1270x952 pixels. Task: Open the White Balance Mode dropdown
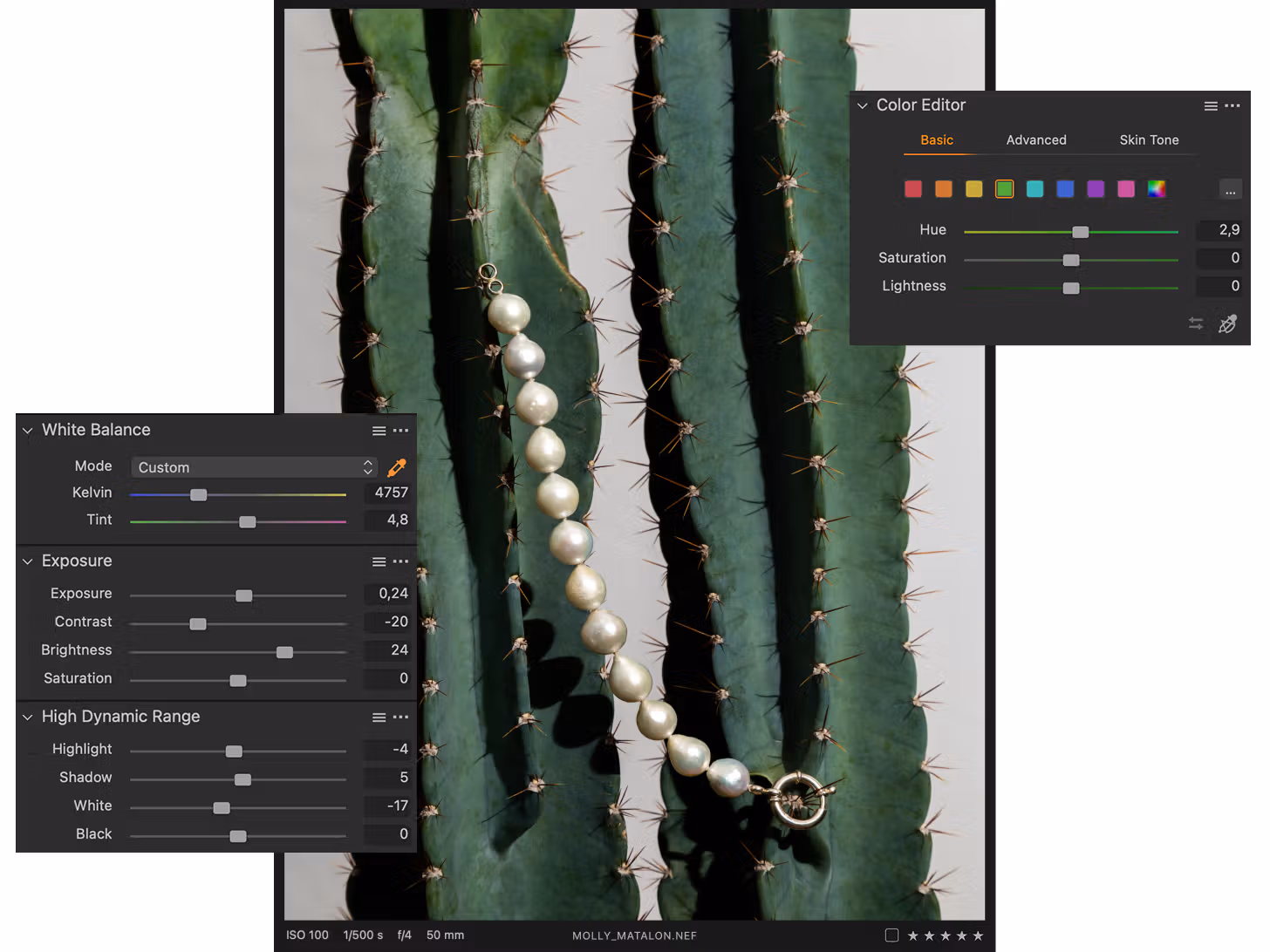(x=253, y=467)
